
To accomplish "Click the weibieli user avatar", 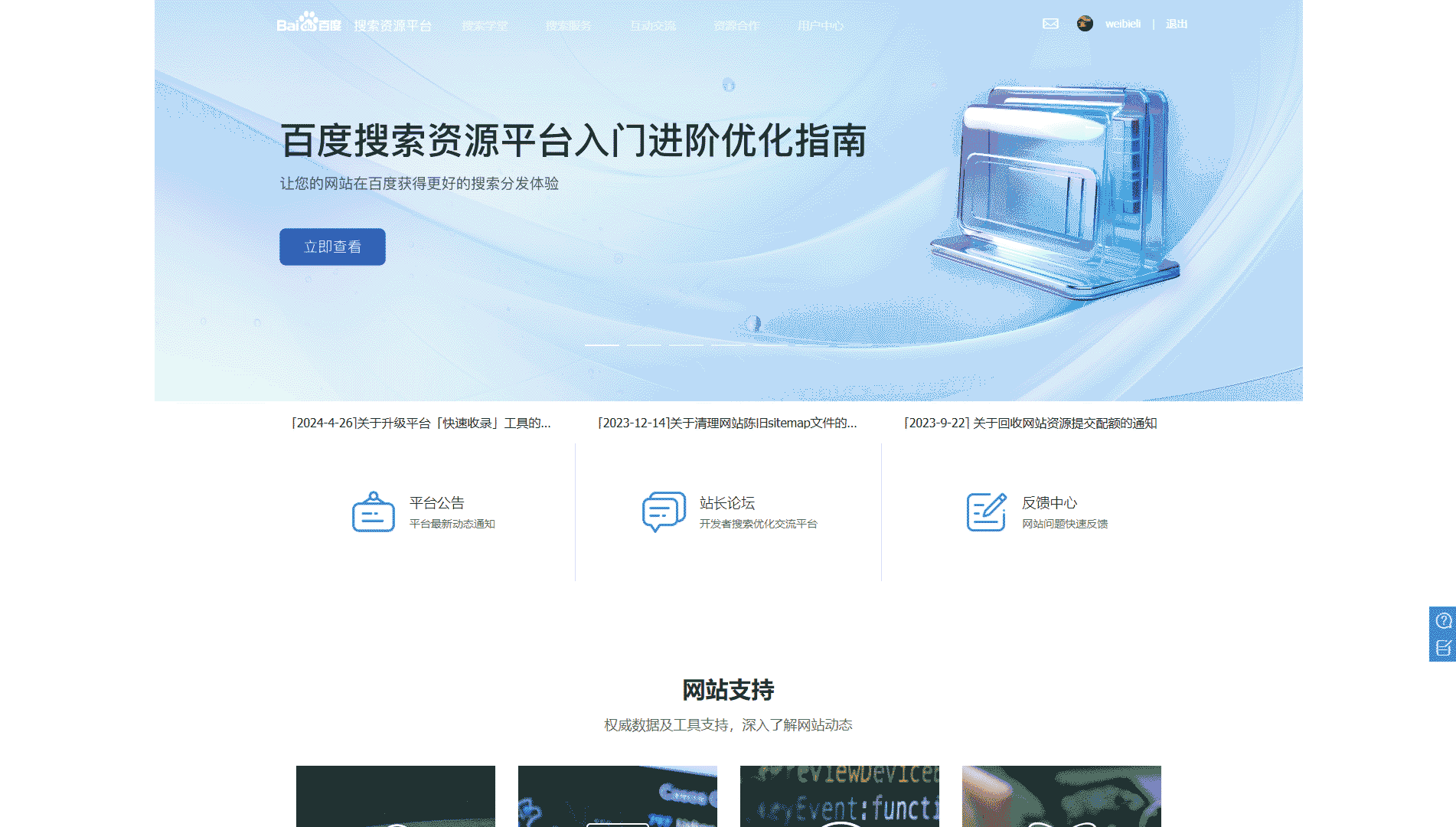I will (1085, 24).
